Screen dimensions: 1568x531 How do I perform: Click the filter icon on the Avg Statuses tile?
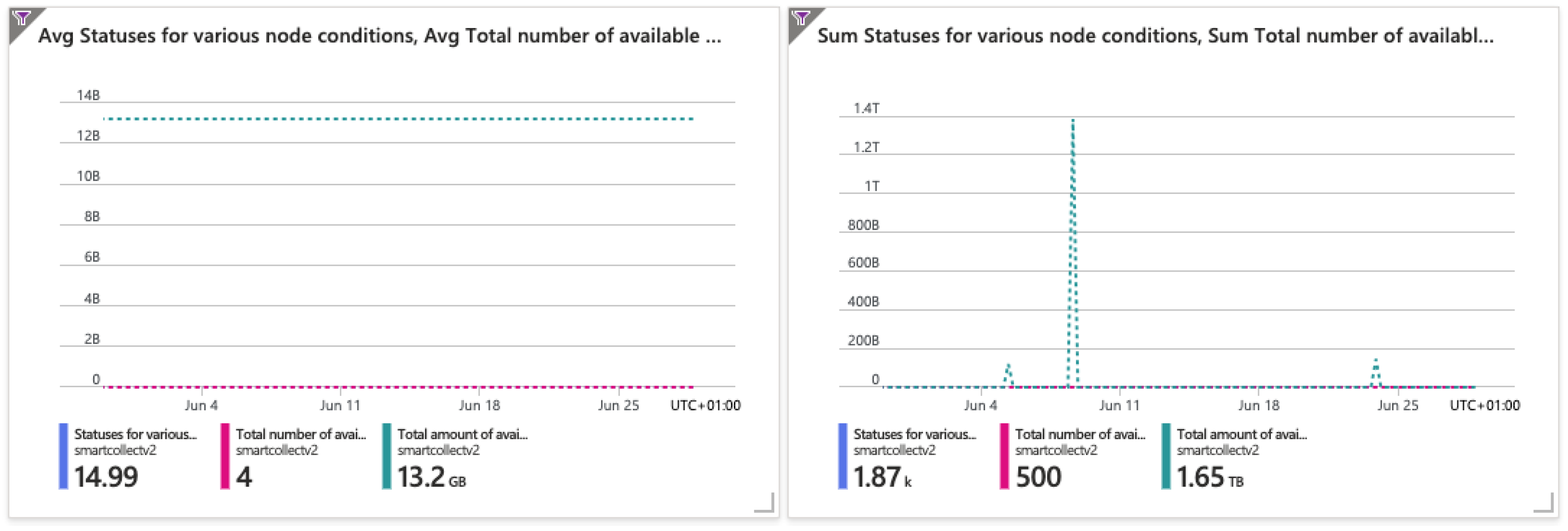click(x=21, y=18)
